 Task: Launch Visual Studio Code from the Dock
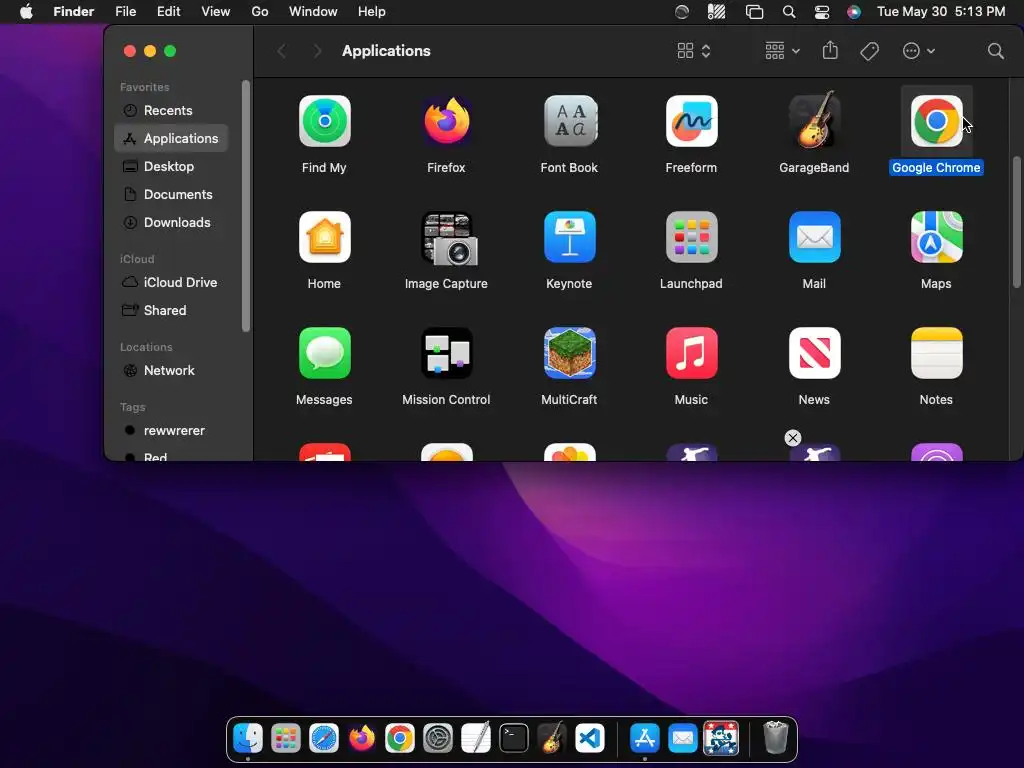[590, 739]
